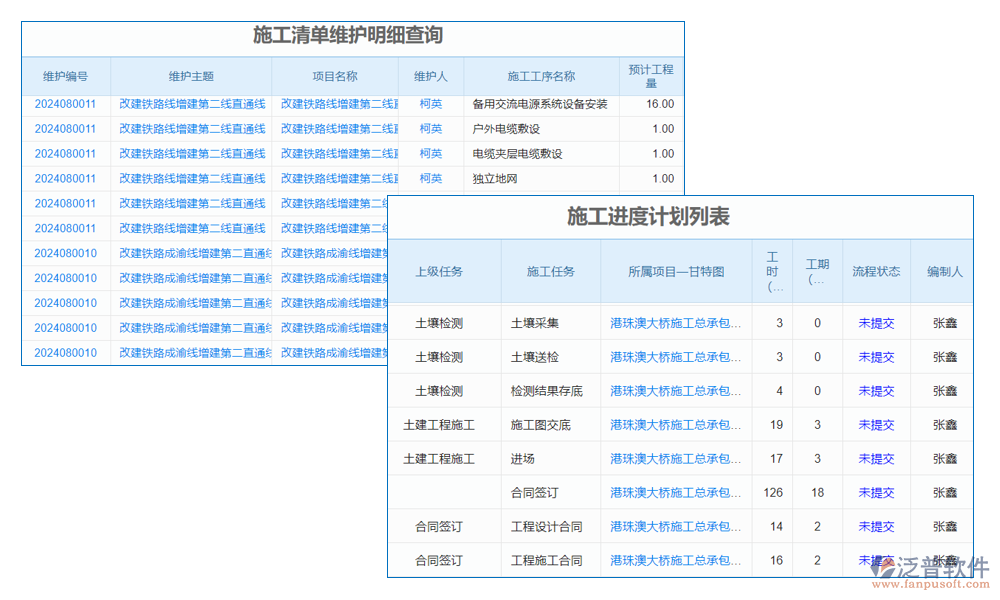Click 未提交 status in 合同签订 row with 126 hours
The image size is (1000, 600).
click(x=877, y=492)
